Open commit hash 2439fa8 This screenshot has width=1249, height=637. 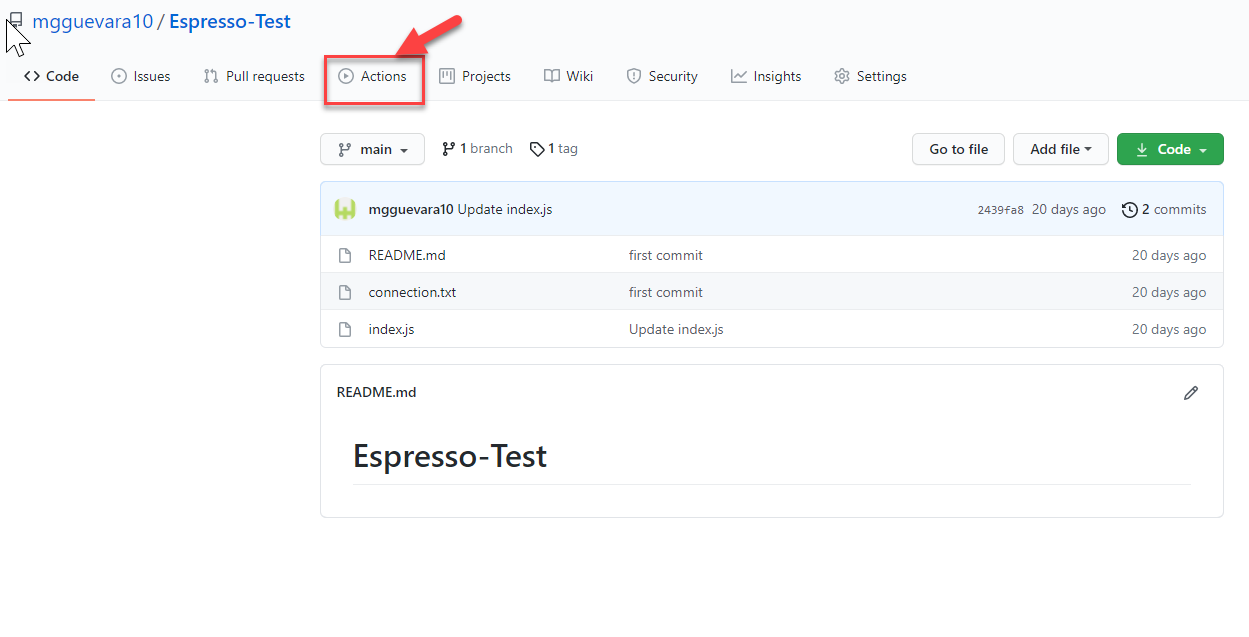click(x=1000, y=210)
